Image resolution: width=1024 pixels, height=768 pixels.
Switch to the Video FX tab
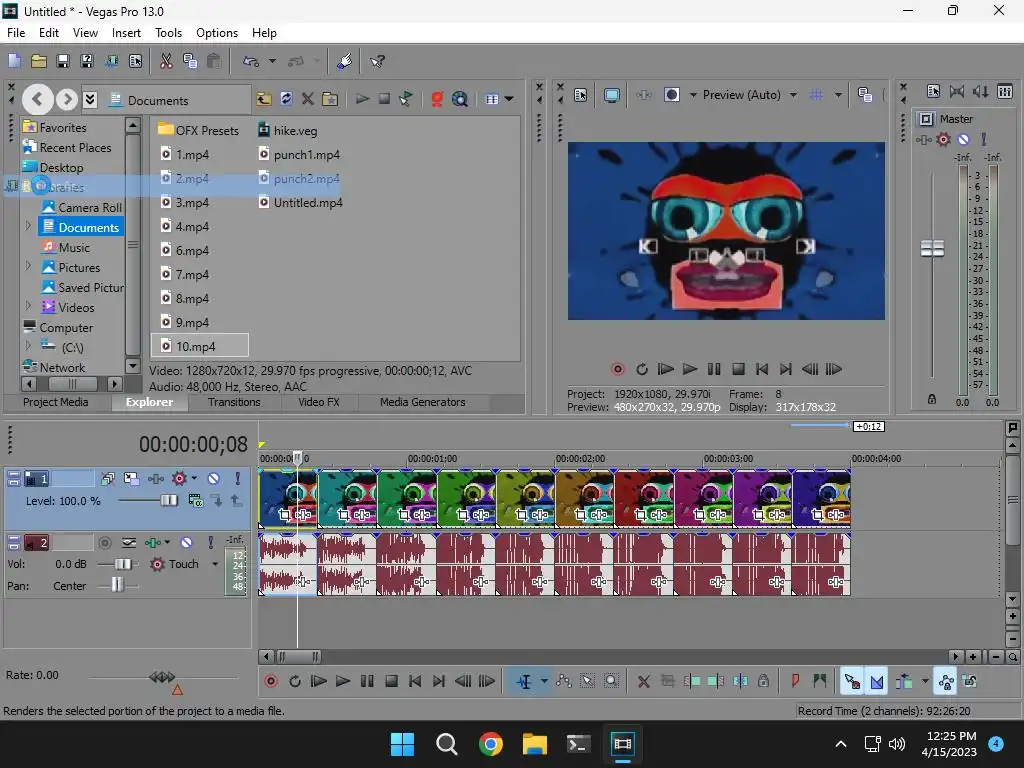[319, 402]
